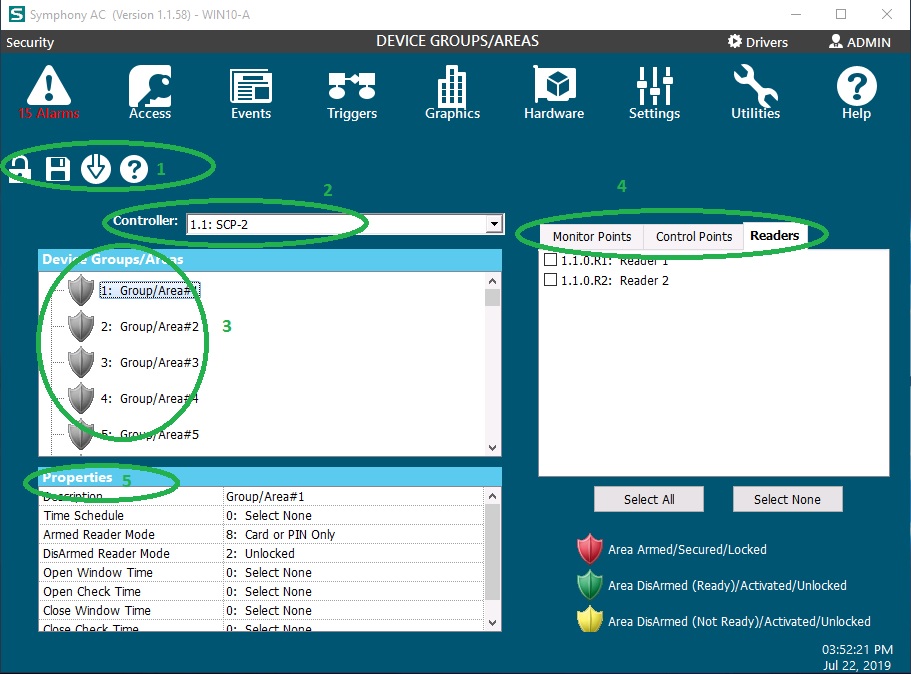Click the yellow Area DisArmed (Not Ready) shield
This screenshot has height=674, width=911.
point(590,619)
